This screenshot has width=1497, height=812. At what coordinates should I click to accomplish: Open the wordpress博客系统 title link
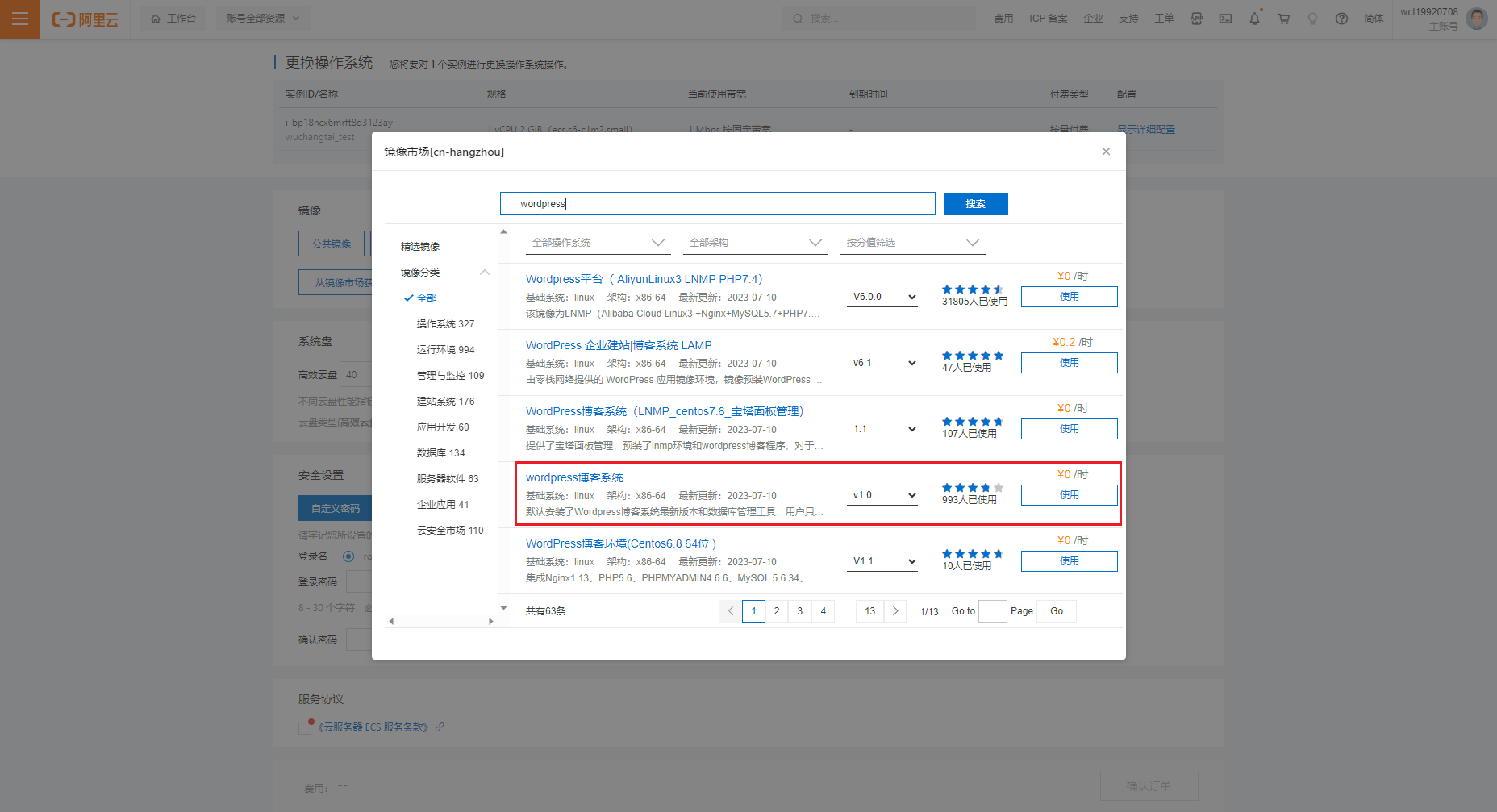(574, 477)
